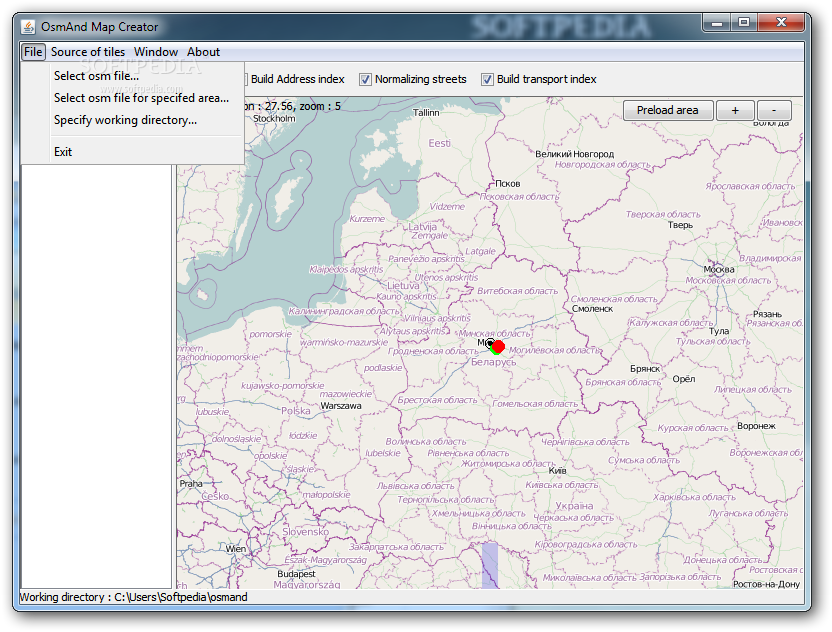Click the Москва label on the map
The image size is (832, 632).
[x=719, y=270]
